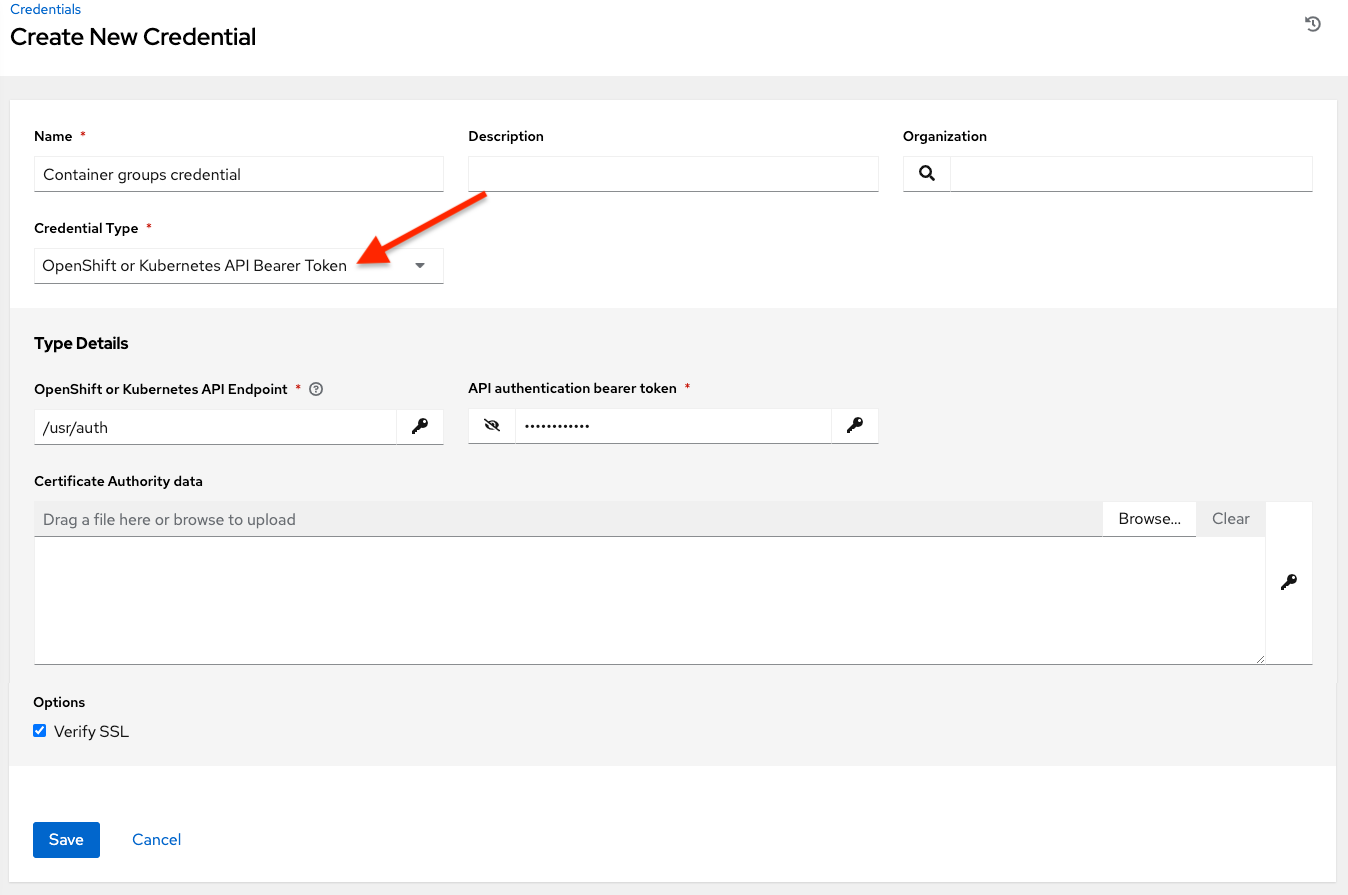Disable the Verify SSL checkbox
The width and height of the screenshot is (1348, 895).
click(39, 730)
